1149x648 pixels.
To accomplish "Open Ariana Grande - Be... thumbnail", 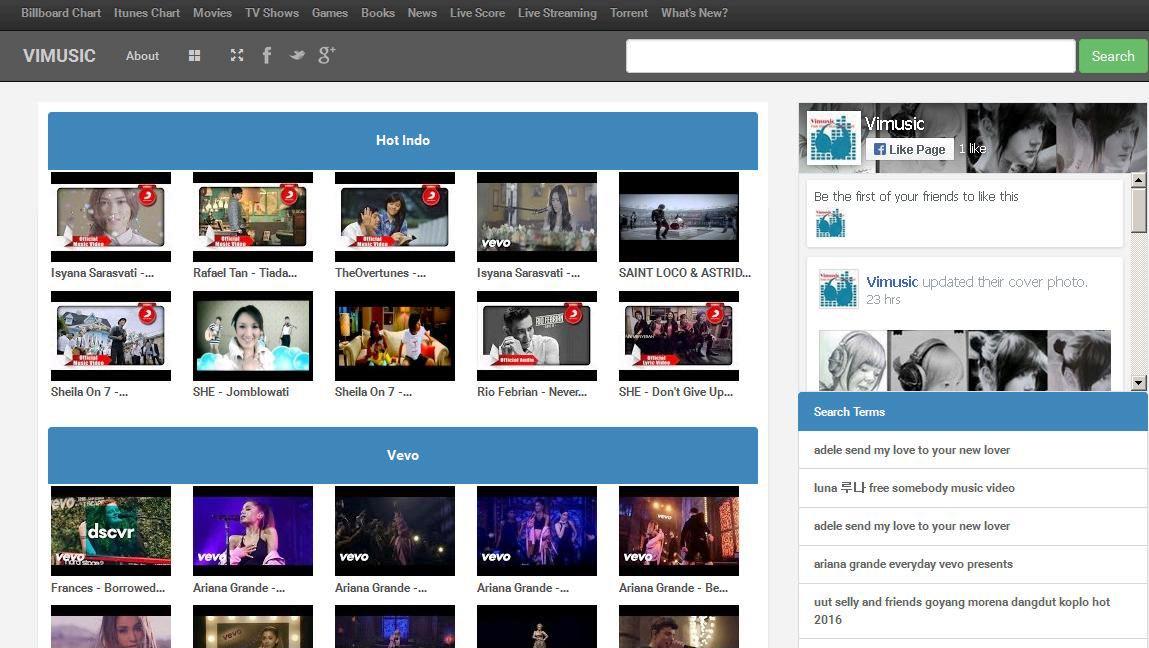I will coord(679,531).
